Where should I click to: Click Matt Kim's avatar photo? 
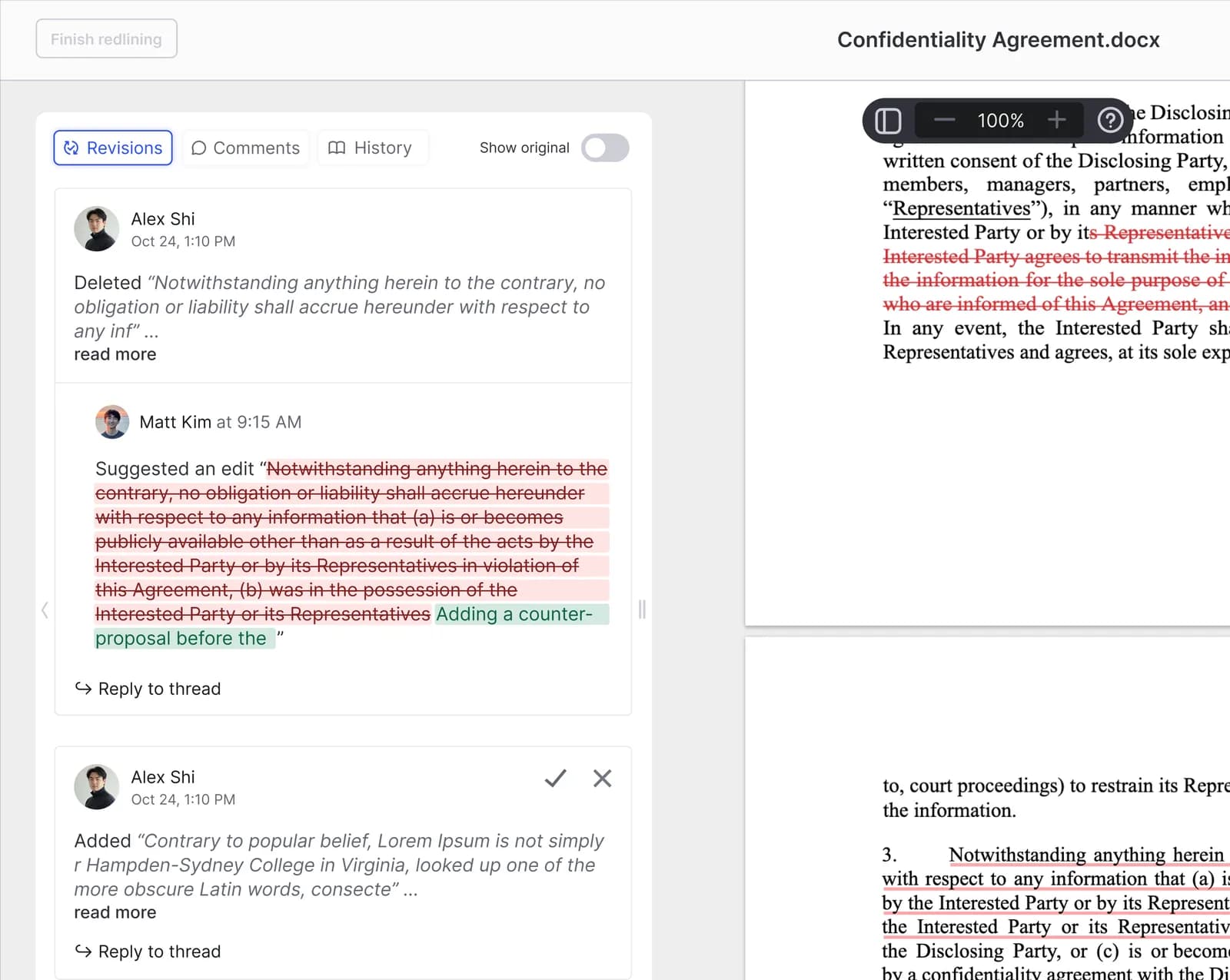click(x=112, y=422)
